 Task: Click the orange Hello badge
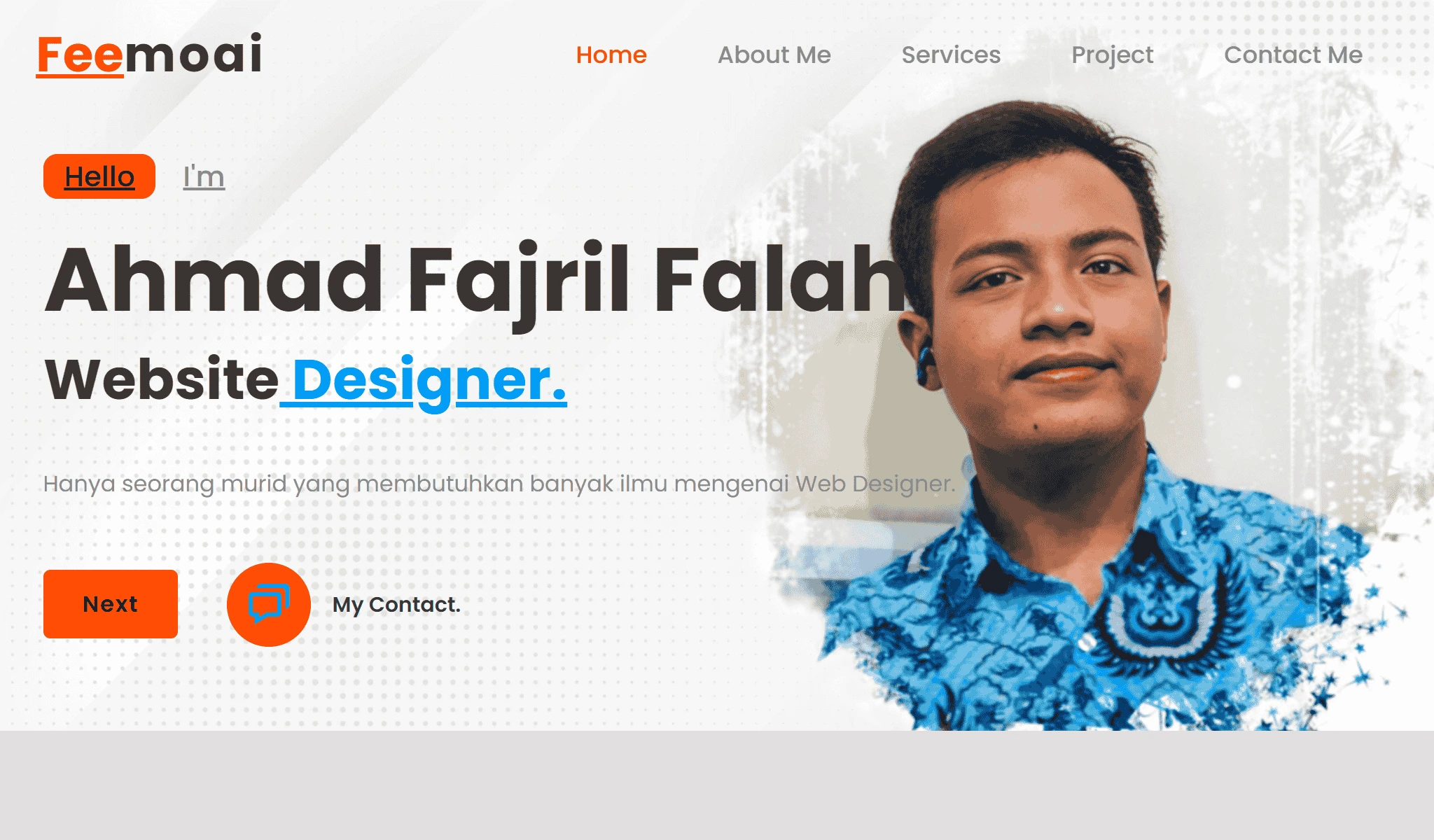[99, 176]
